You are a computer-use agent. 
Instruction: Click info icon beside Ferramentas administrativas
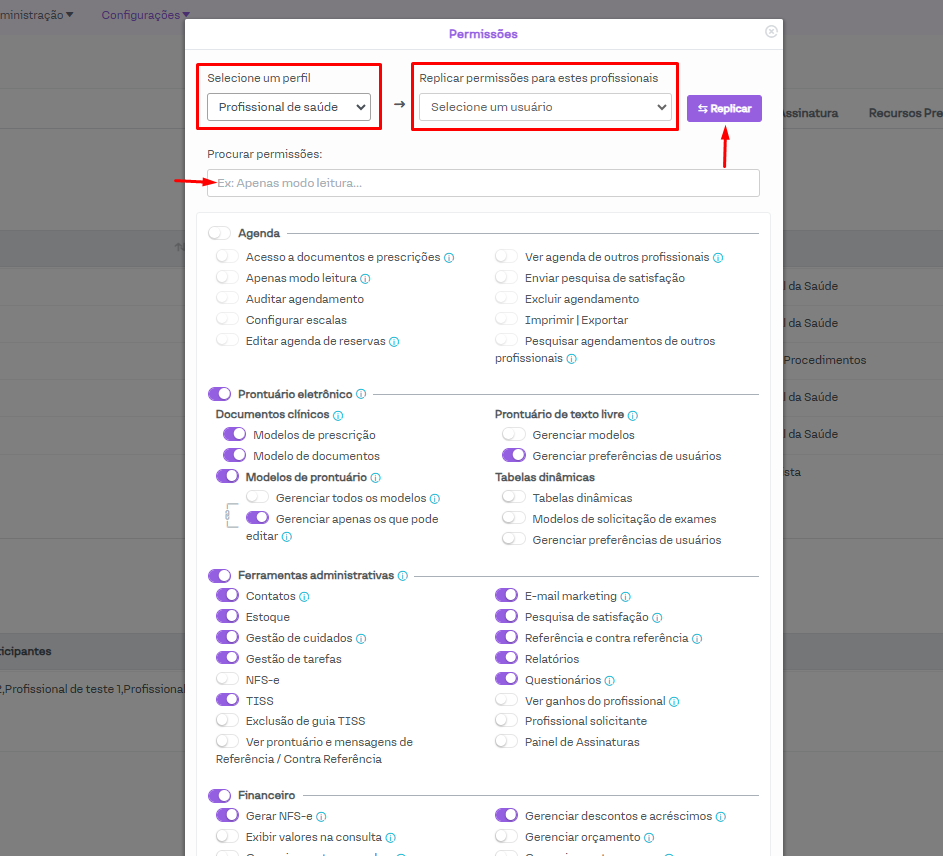[x=402, y=576]
